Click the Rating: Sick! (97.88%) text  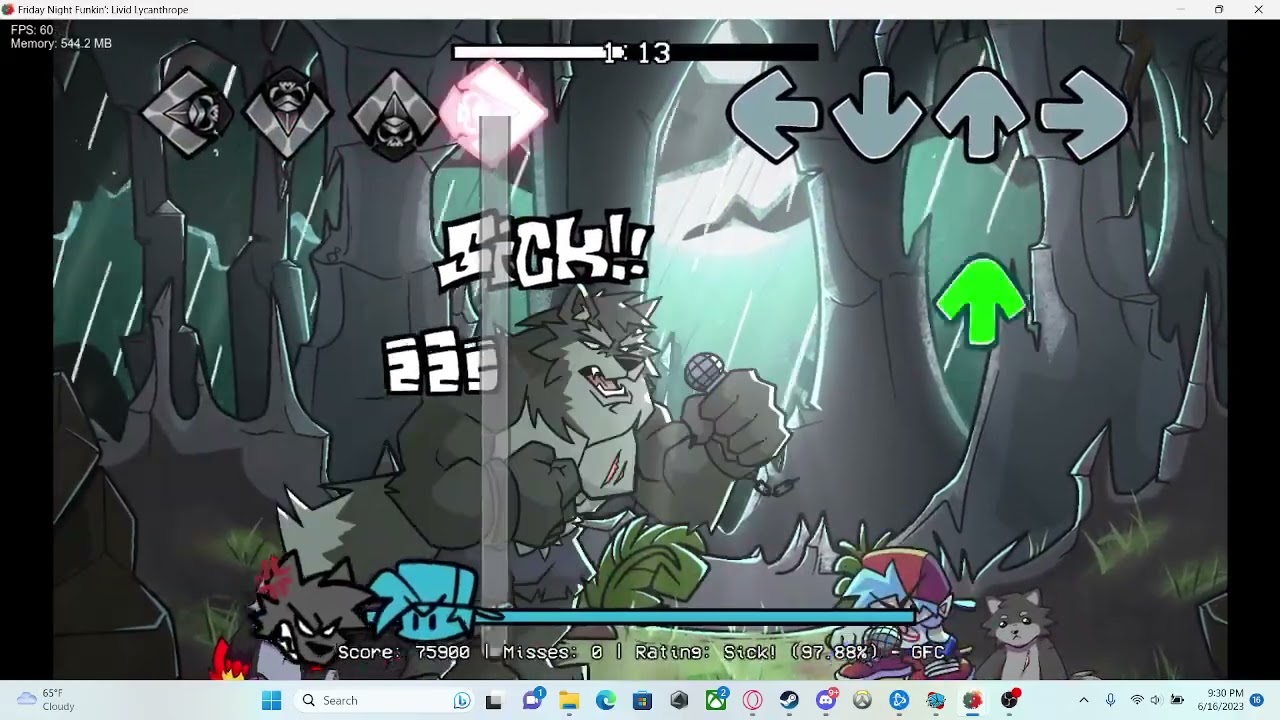tap(756, 652)
